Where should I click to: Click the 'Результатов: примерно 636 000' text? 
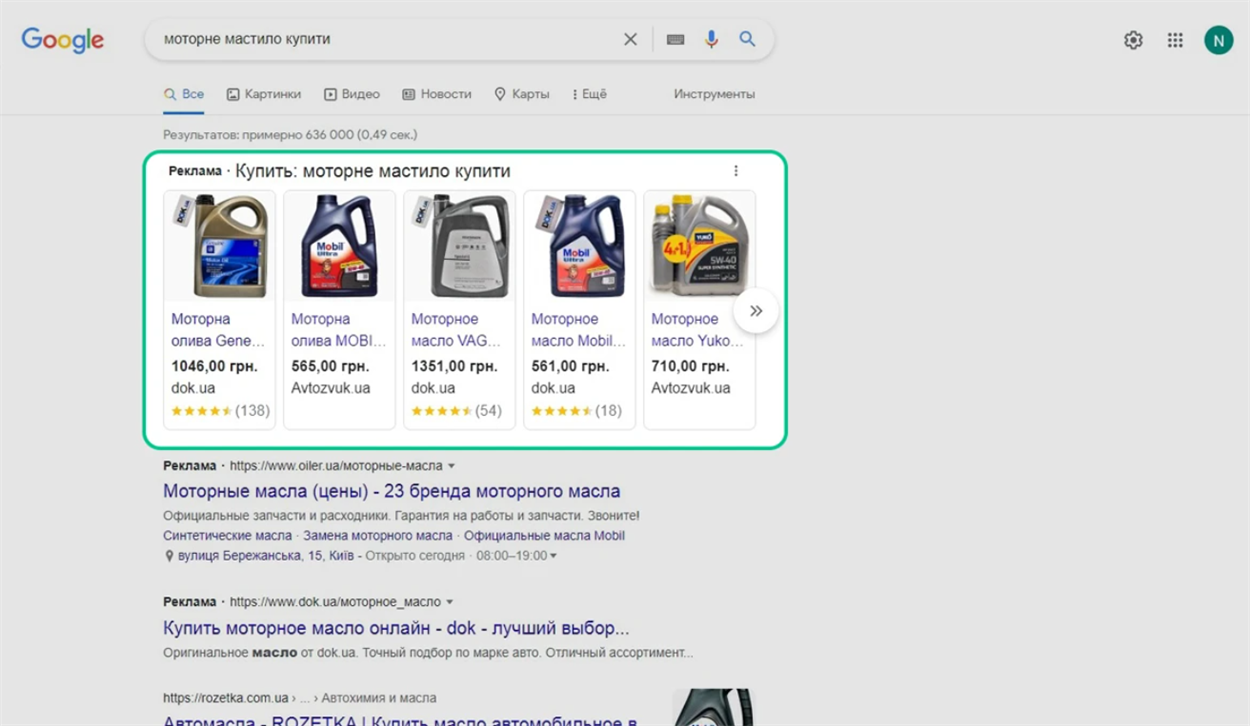[290, 134]
